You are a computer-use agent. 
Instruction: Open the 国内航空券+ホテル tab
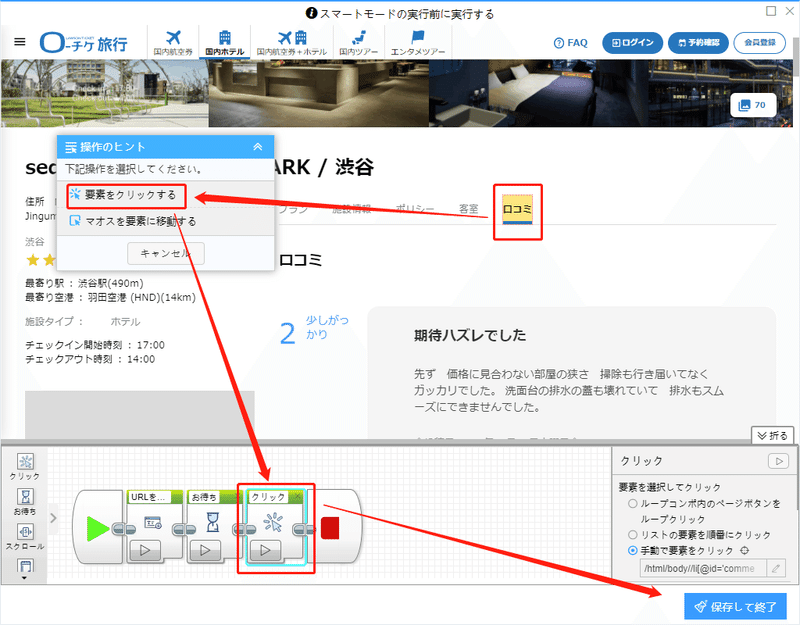pyautogui.click(x=292, y=42)
